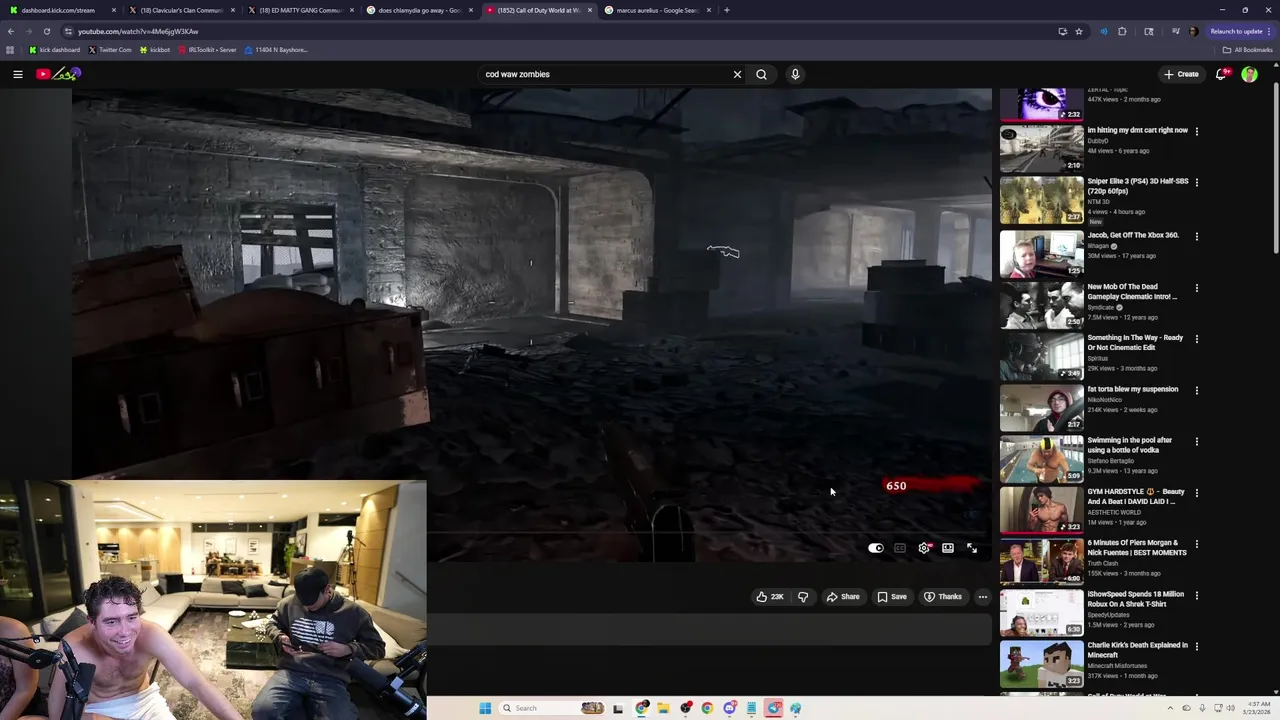Open 'Jacob, Get Off The Xbox 360' thumbnail
Image resolution: width=1280 pixels, height=720 pixels.
[x=1042, y=253]
